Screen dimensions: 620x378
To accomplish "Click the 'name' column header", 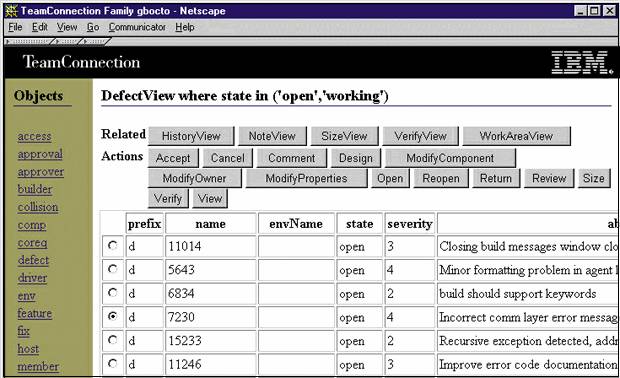I will point(210,224).
